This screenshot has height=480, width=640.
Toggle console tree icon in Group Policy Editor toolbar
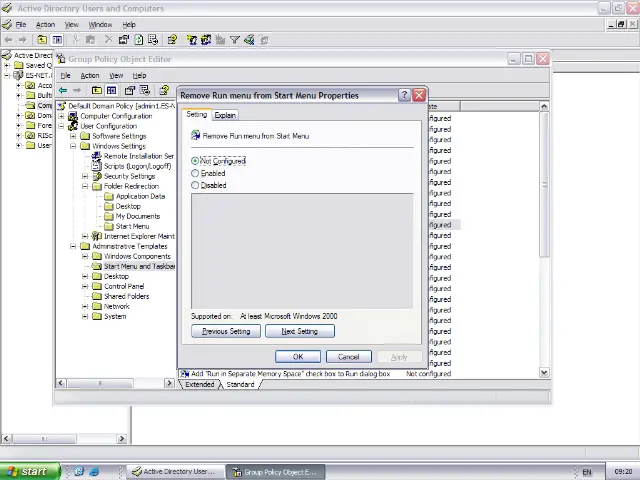(x=111, y=90)
